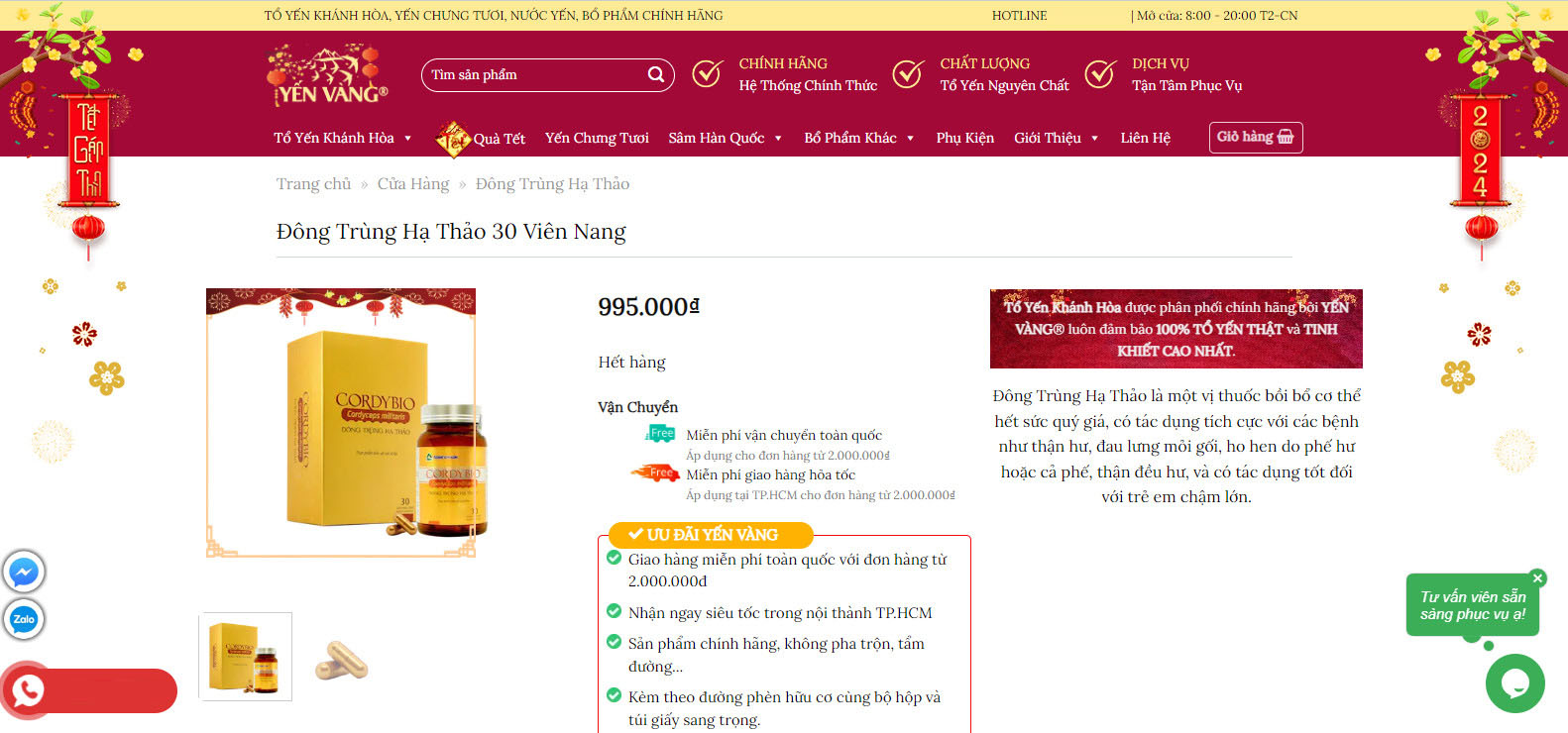Click the red phone call button
Viewport: 1568px width, 733px height.
pyautogui.click(x=28, y=689)
